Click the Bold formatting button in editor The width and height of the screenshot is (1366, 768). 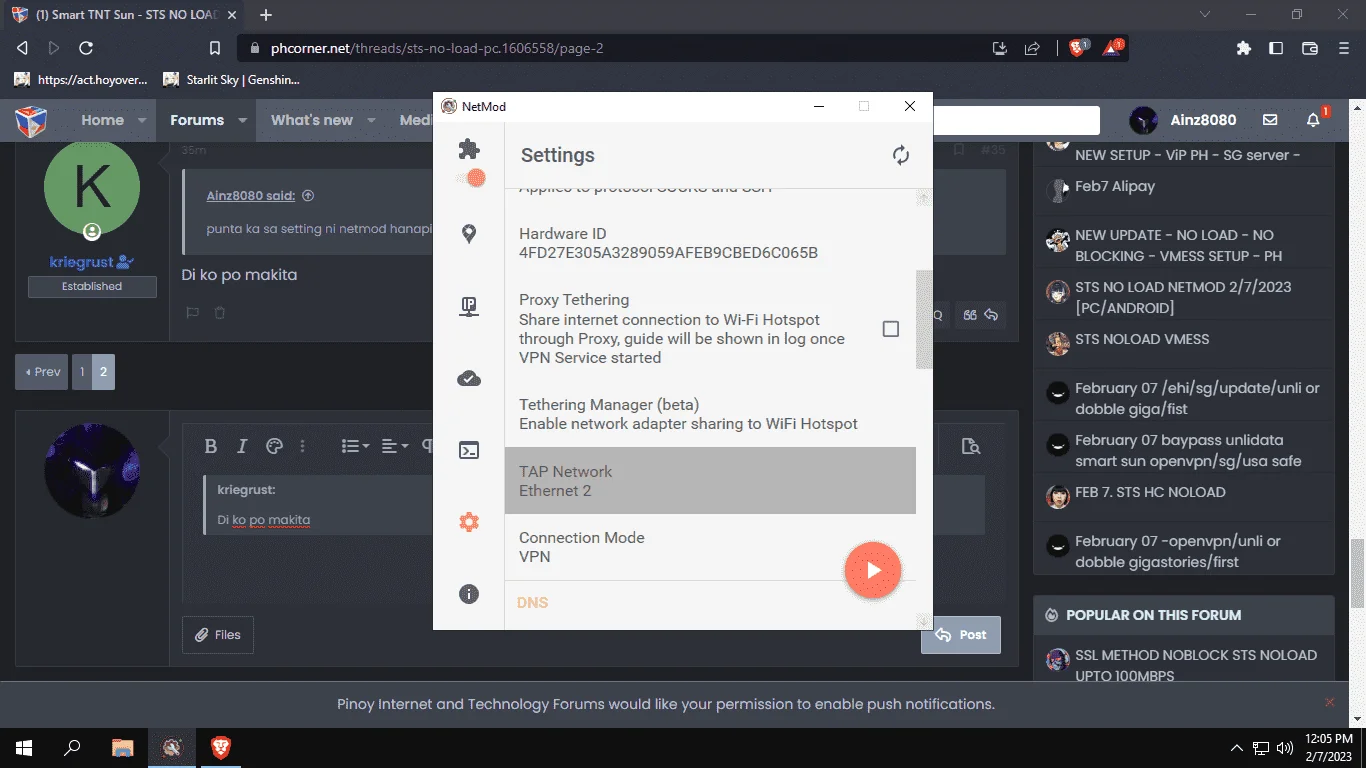pos(211,446)
